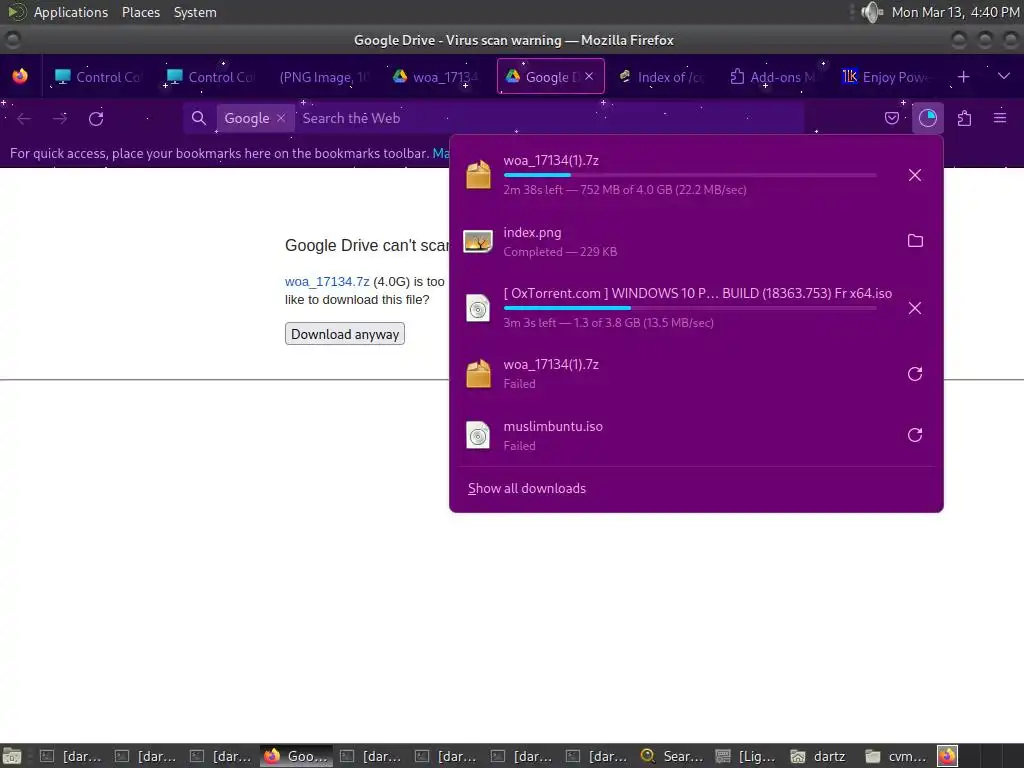Open the Pocket save icon
The image size is (1024, 768).
[891, 118]
